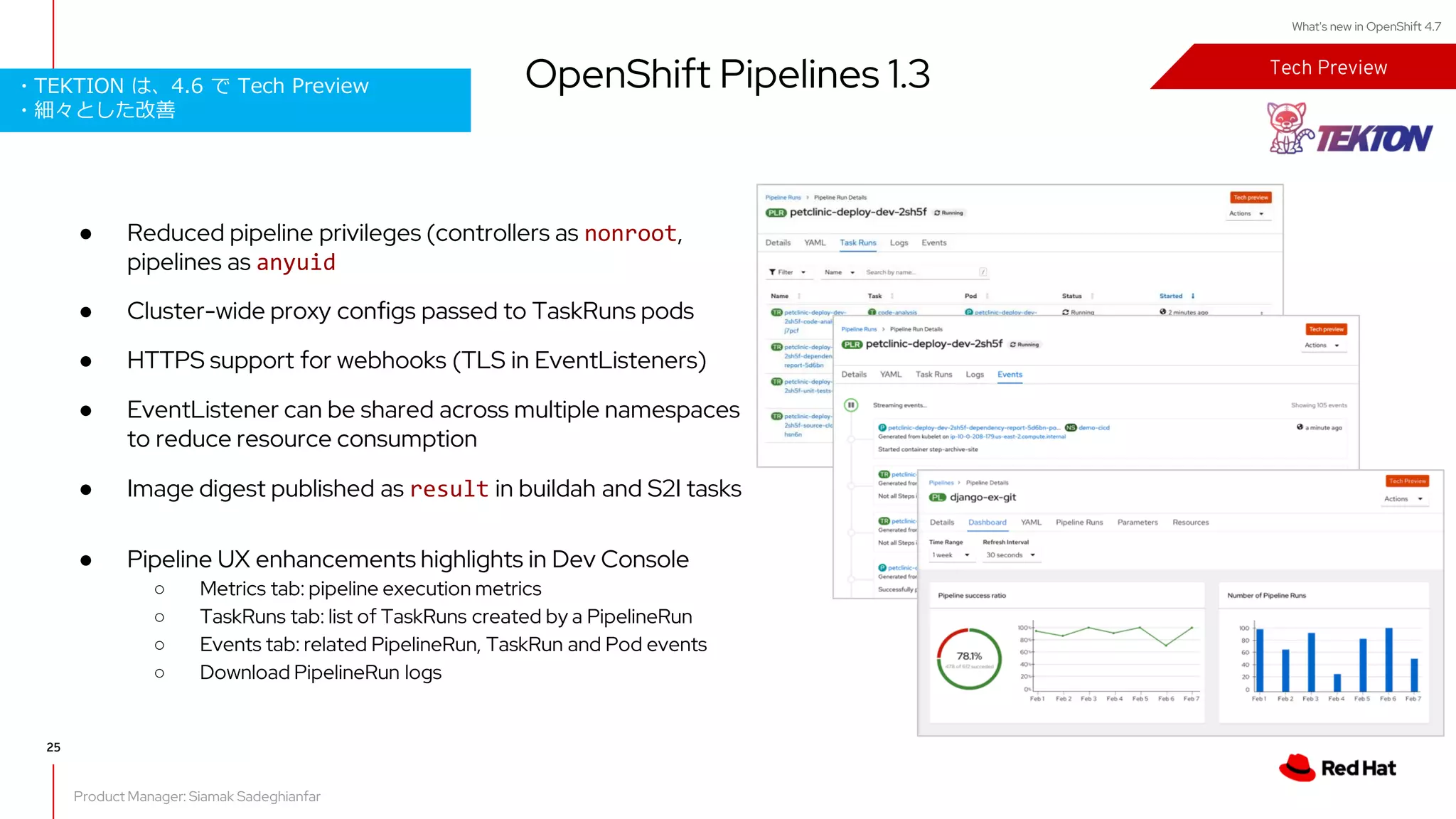Click NS namespace badge beside demo-cicd
The height and width of the screenshot is (819, 1456).
pos(1070,428)
